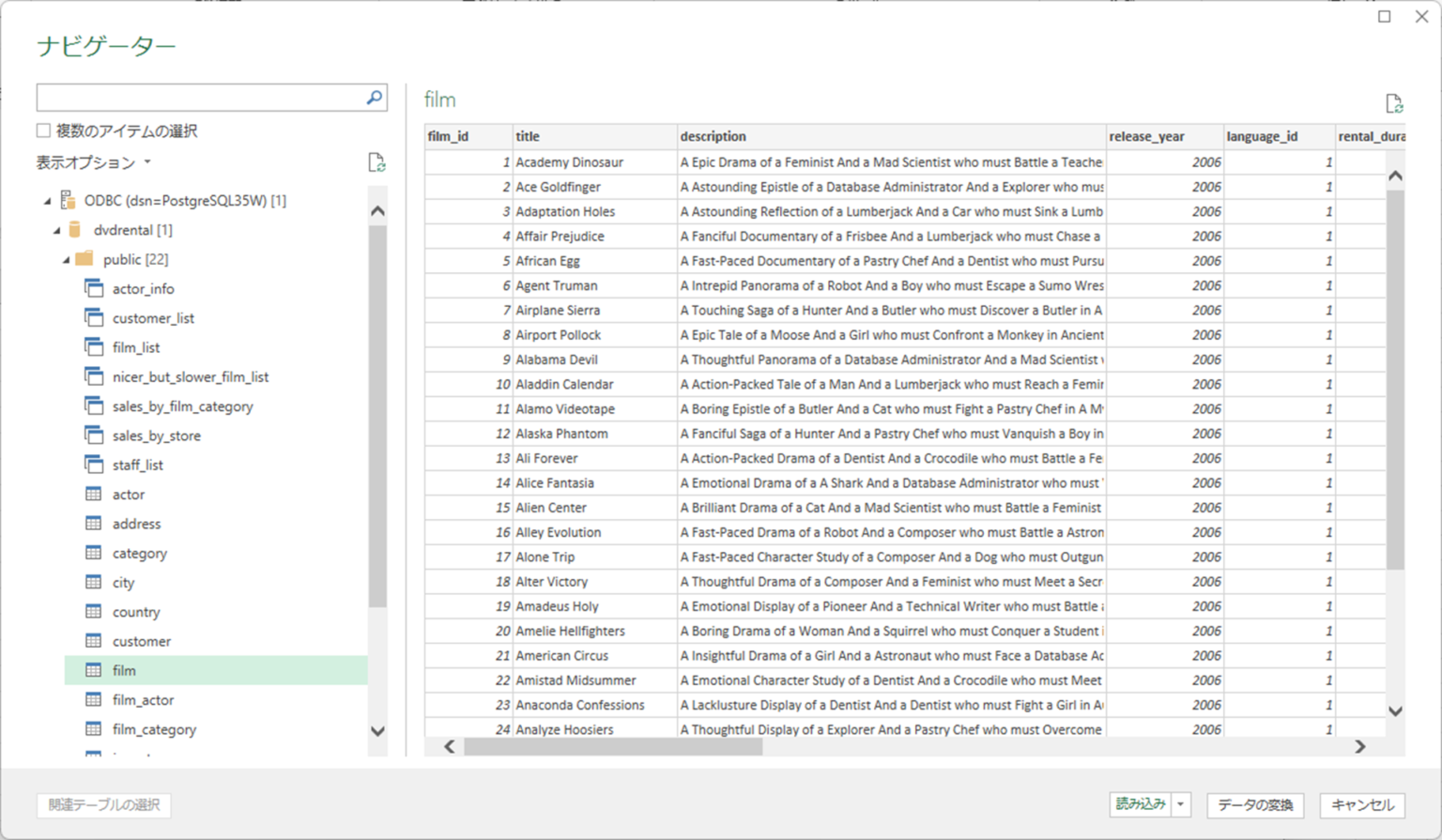
Task: Click the キャンセル button
Action: pyautogui.click(x=1362, y=804)
